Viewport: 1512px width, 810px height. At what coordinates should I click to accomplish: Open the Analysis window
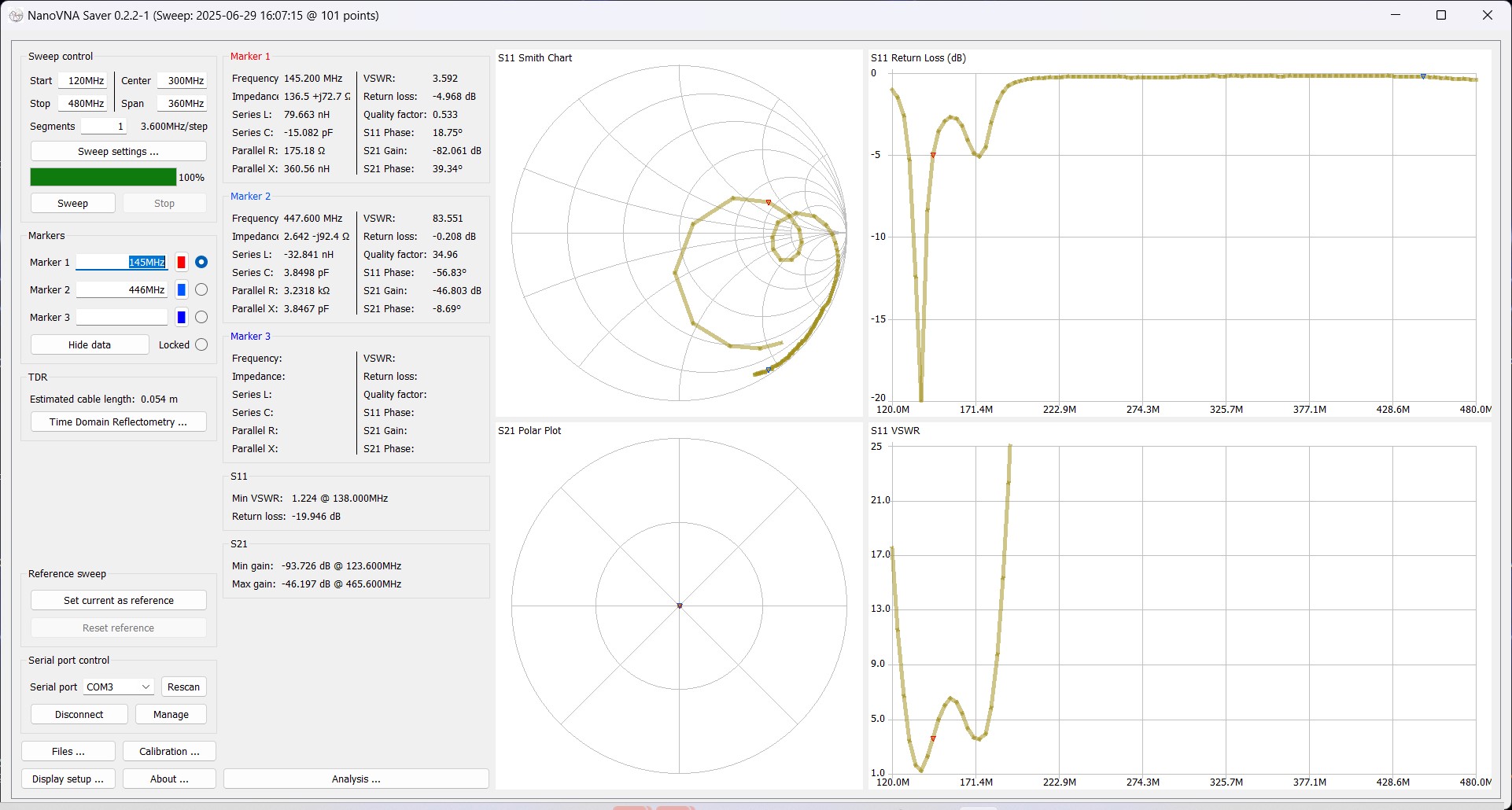(356, 779)
